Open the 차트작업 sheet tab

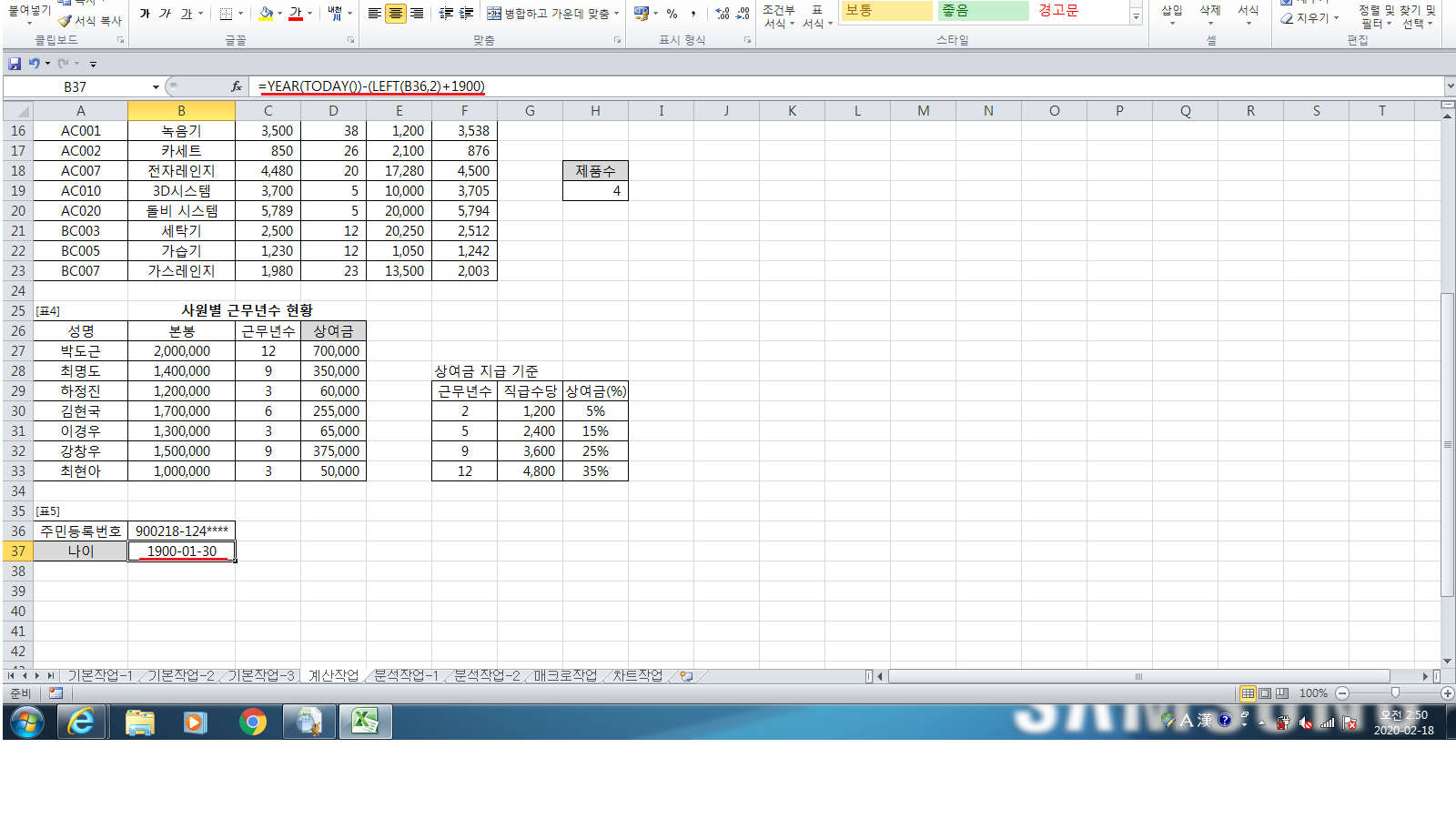637,675
